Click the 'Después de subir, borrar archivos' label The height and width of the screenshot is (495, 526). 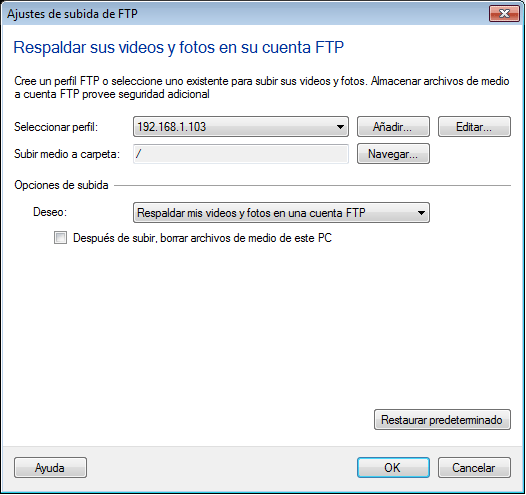[x=202, y=238]
